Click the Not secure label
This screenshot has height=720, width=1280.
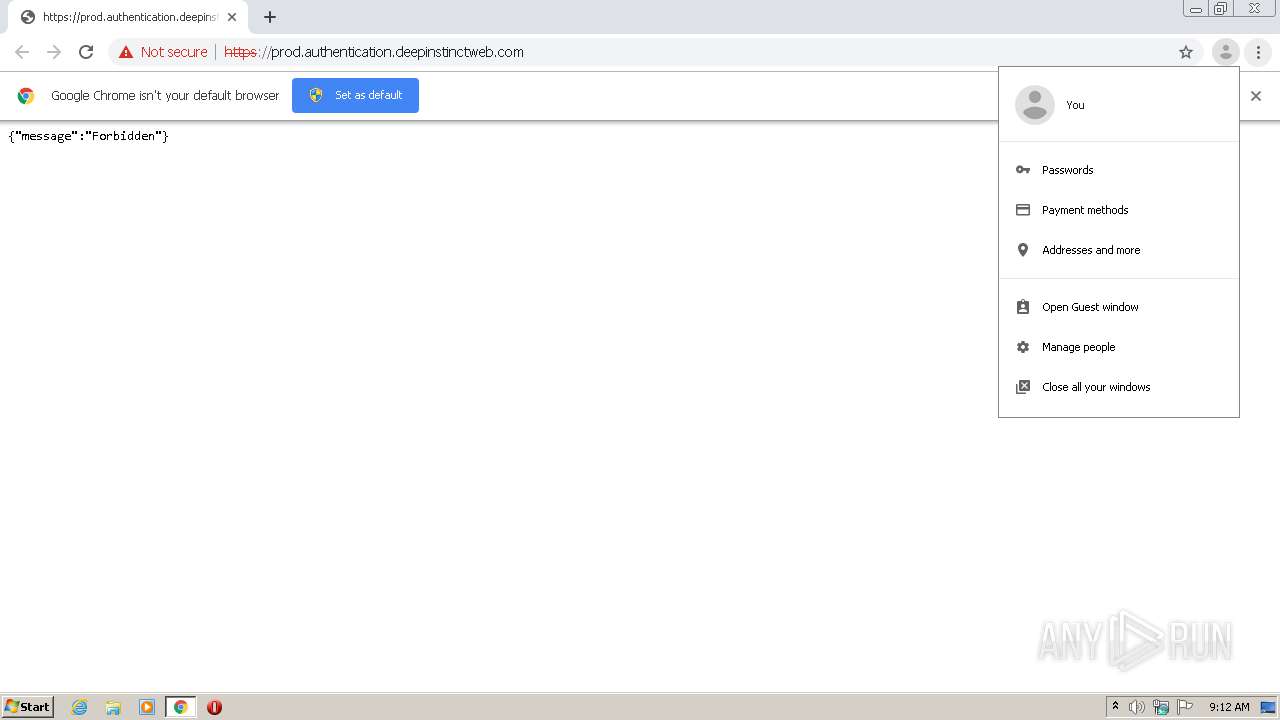coord(174,52)
